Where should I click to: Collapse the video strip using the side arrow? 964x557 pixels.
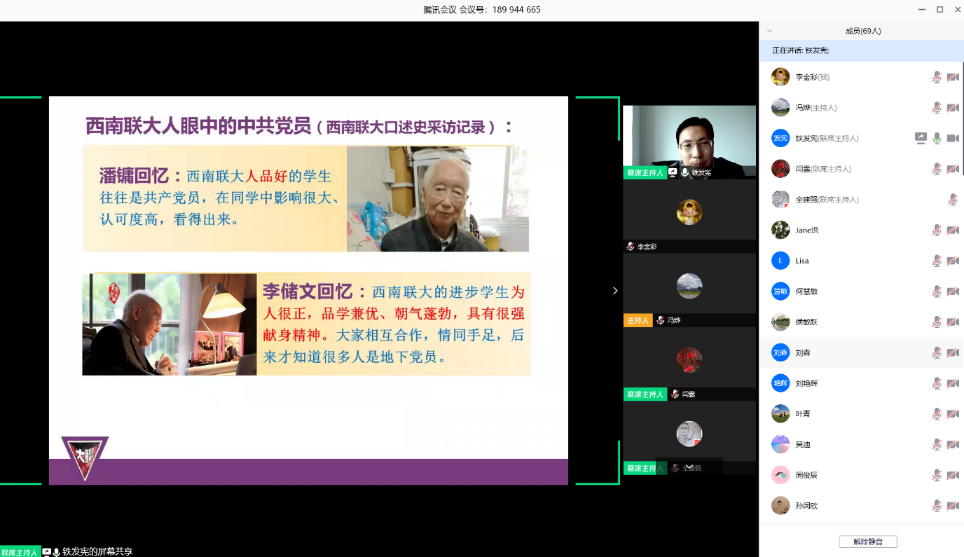click(615, 291)
